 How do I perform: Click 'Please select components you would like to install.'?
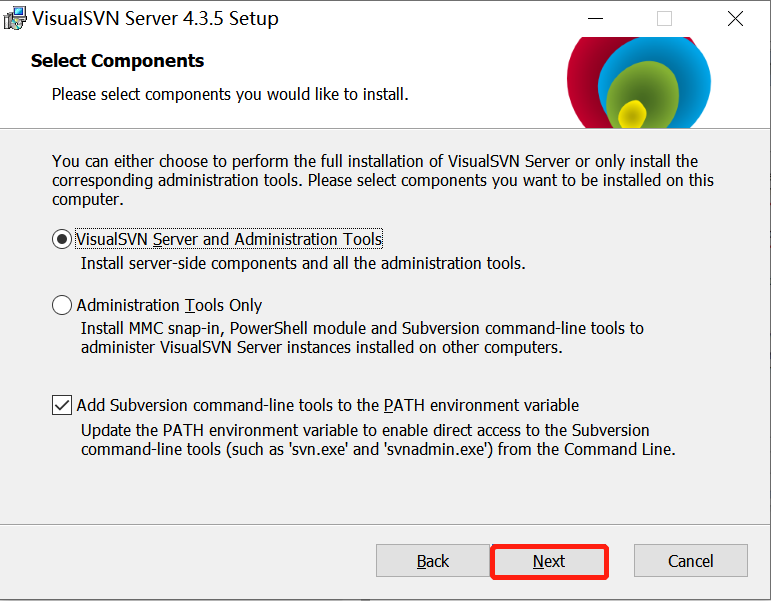coord(230,94)
